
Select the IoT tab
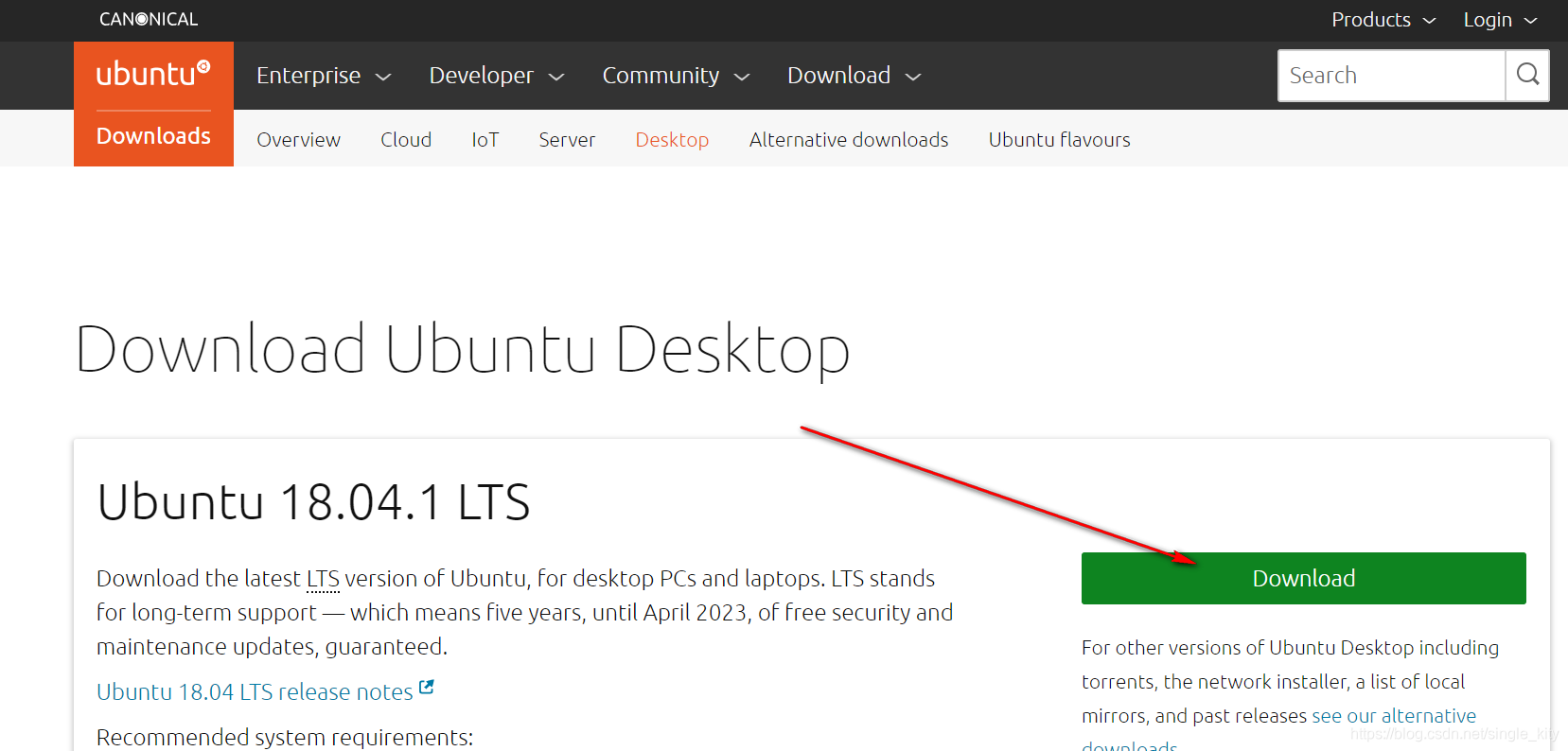coord(485,140)
